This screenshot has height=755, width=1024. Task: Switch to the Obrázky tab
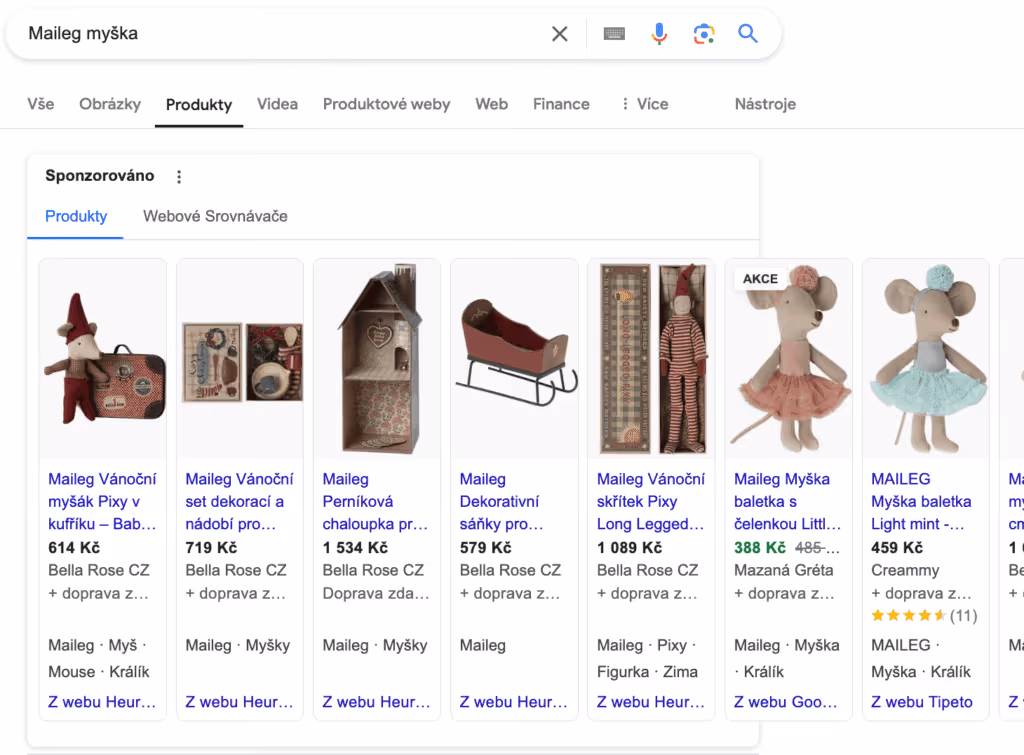coord(110,104)
